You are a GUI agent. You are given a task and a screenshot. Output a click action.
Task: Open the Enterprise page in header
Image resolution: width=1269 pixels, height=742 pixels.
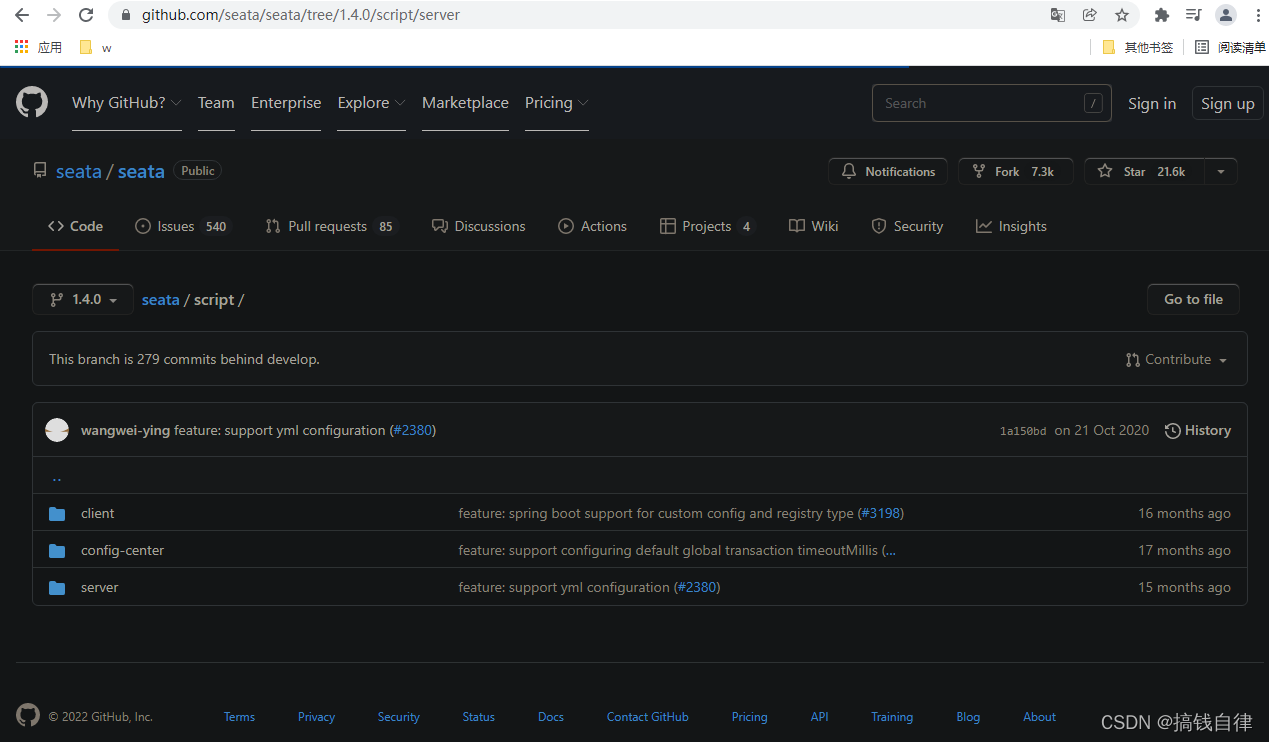[x=286, y=103]
